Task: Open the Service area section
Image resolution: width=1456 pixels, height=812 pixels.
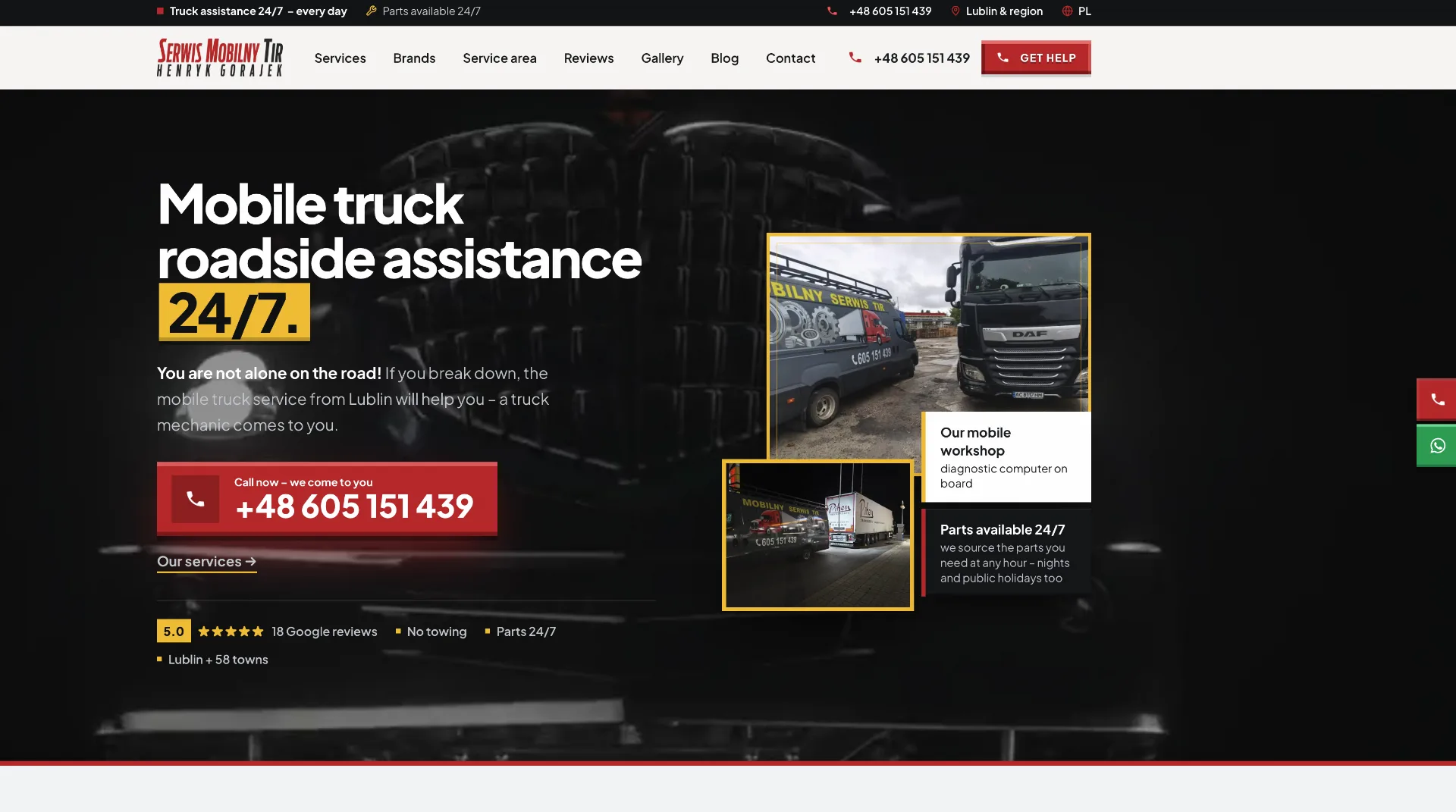Action: pos(500,58)
